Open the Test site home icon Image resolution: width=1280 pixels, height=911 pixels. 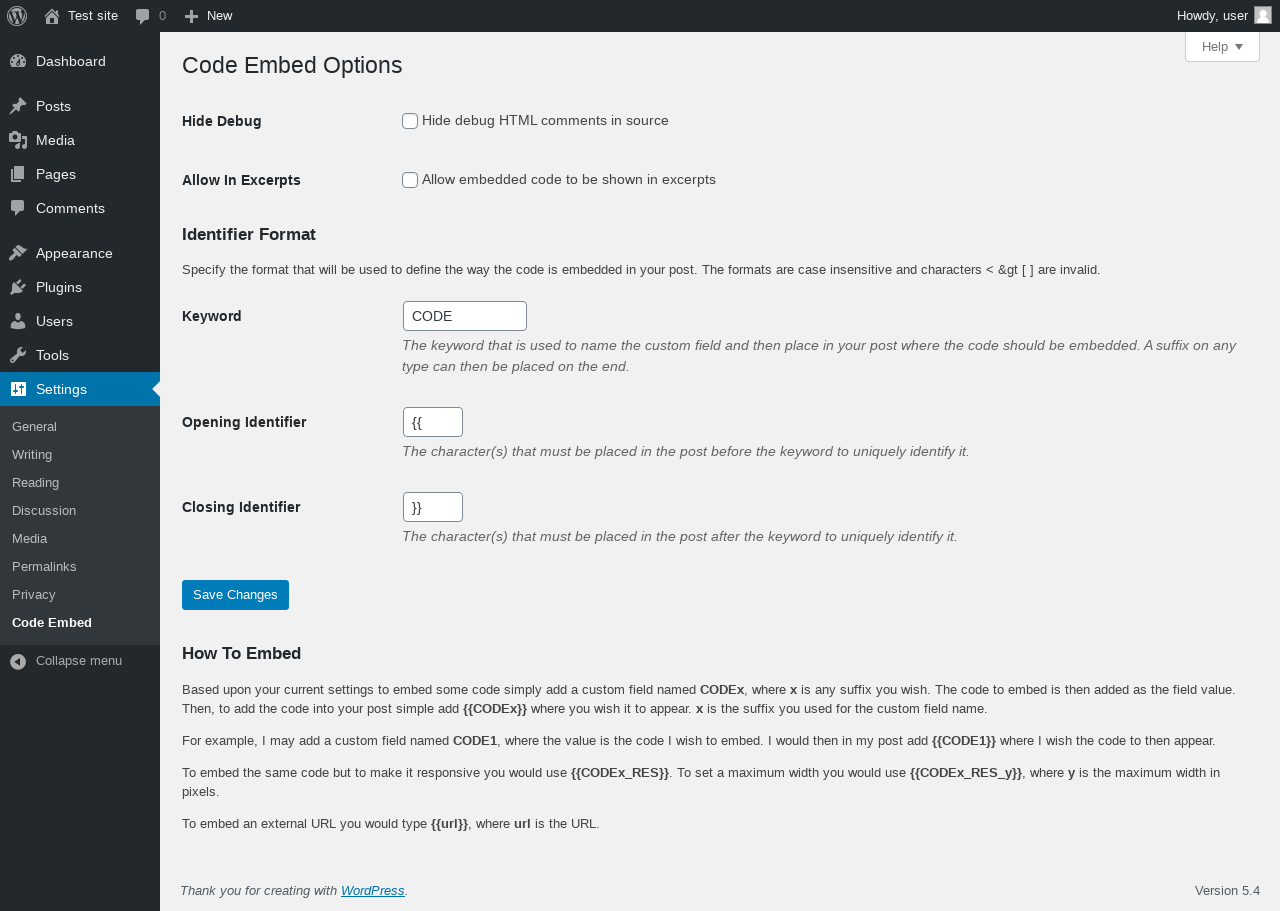(52, 16)
